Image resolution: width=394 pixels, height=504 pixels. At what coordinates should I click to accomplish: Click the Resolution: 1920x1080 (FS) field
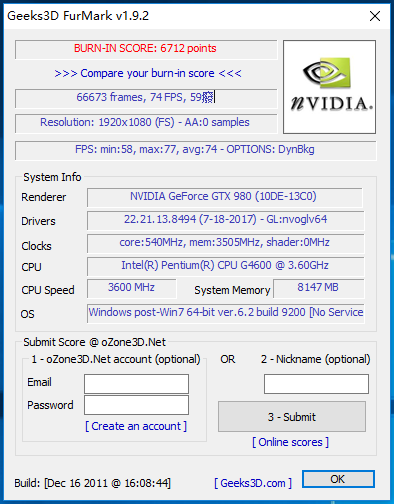[146, 123]
